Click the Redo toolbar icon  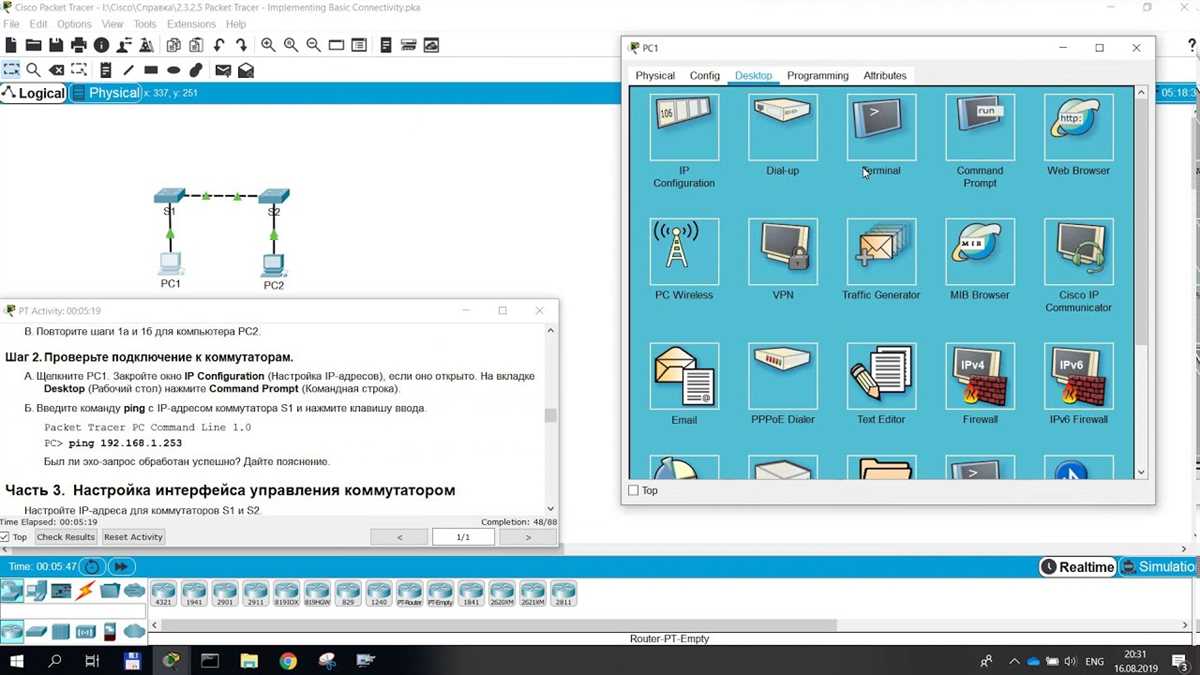[x=242, y=45]
